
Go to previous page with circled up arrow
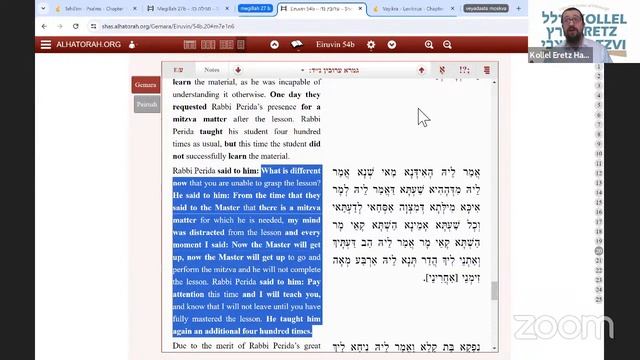[x=274, y=44]
